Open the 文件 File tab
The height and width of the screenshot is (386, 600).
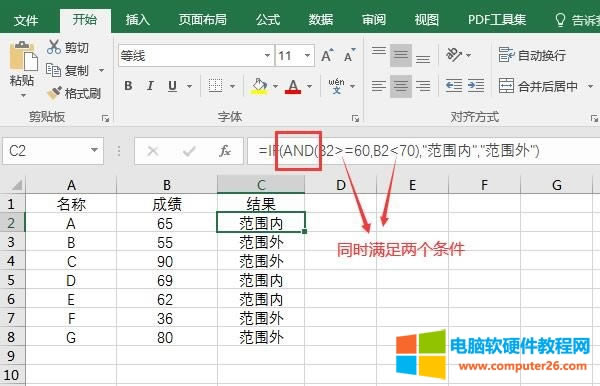click(26, 20)
